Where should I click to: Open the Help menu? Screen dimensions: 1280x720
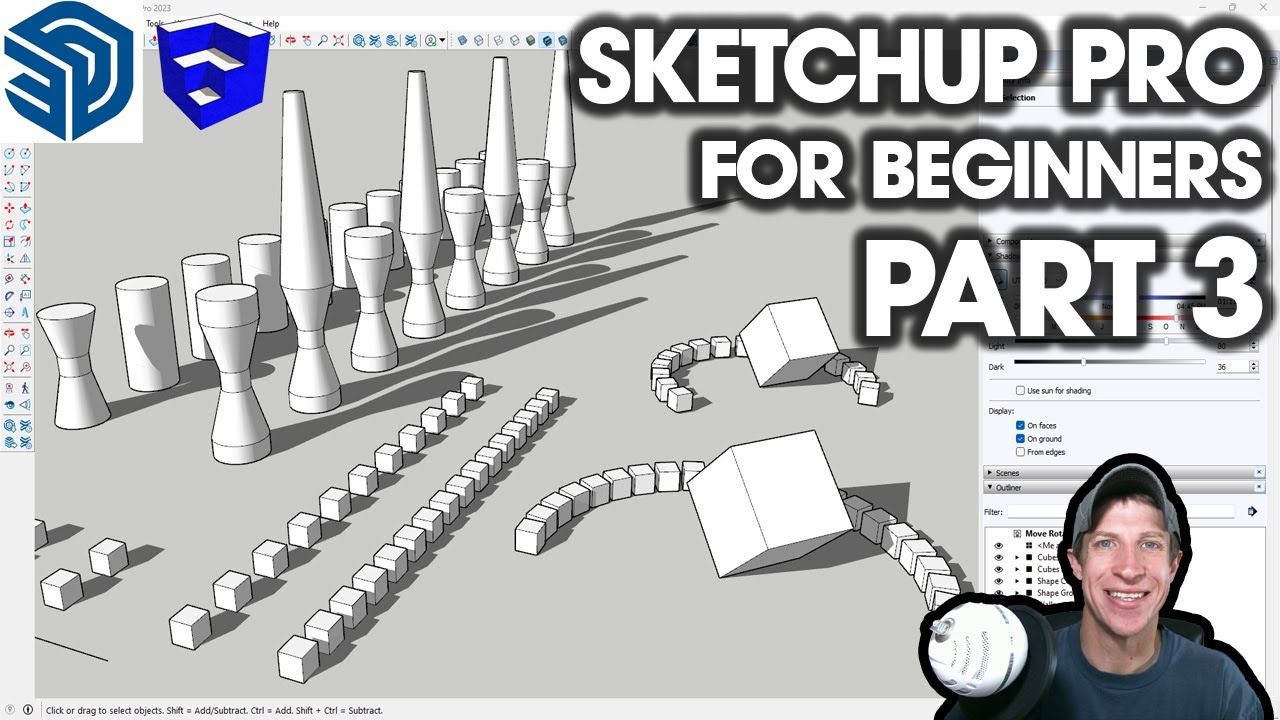click(x=271, y=23)
